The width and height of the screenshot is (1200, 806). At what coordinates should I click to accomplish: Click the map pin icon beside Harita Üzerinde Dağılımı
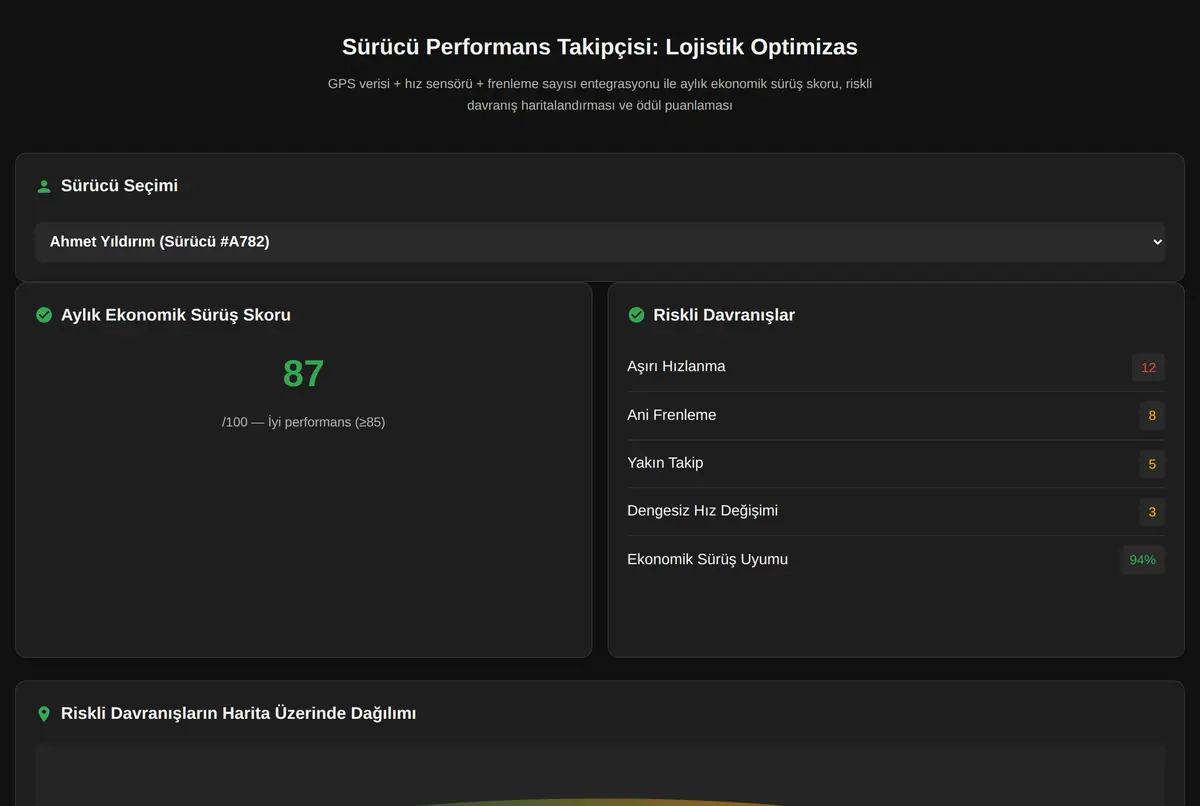click(44, 714)
